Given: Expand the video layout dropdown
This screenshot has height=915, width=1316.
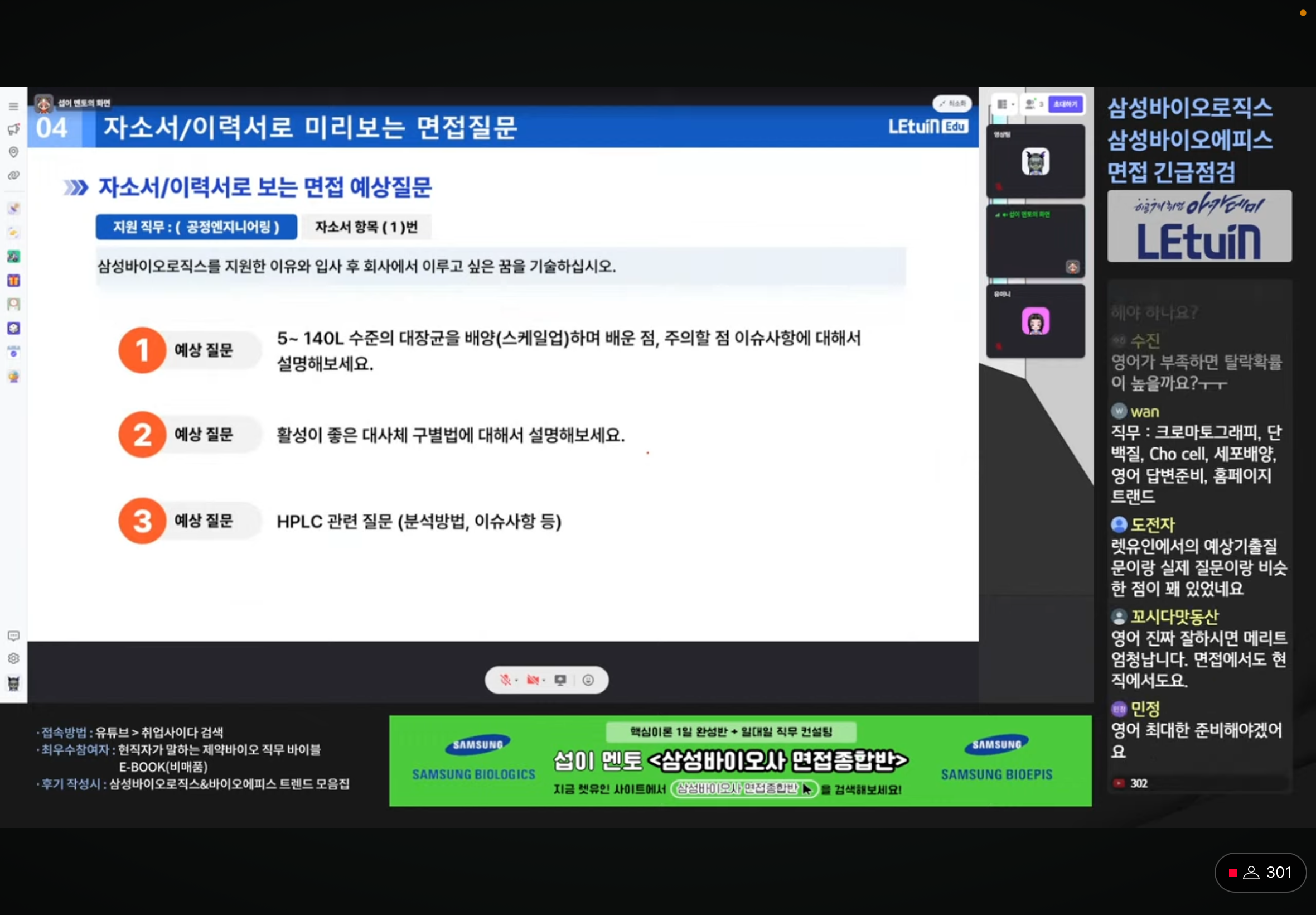Looking at the screenshot, I should [1005, 104].
